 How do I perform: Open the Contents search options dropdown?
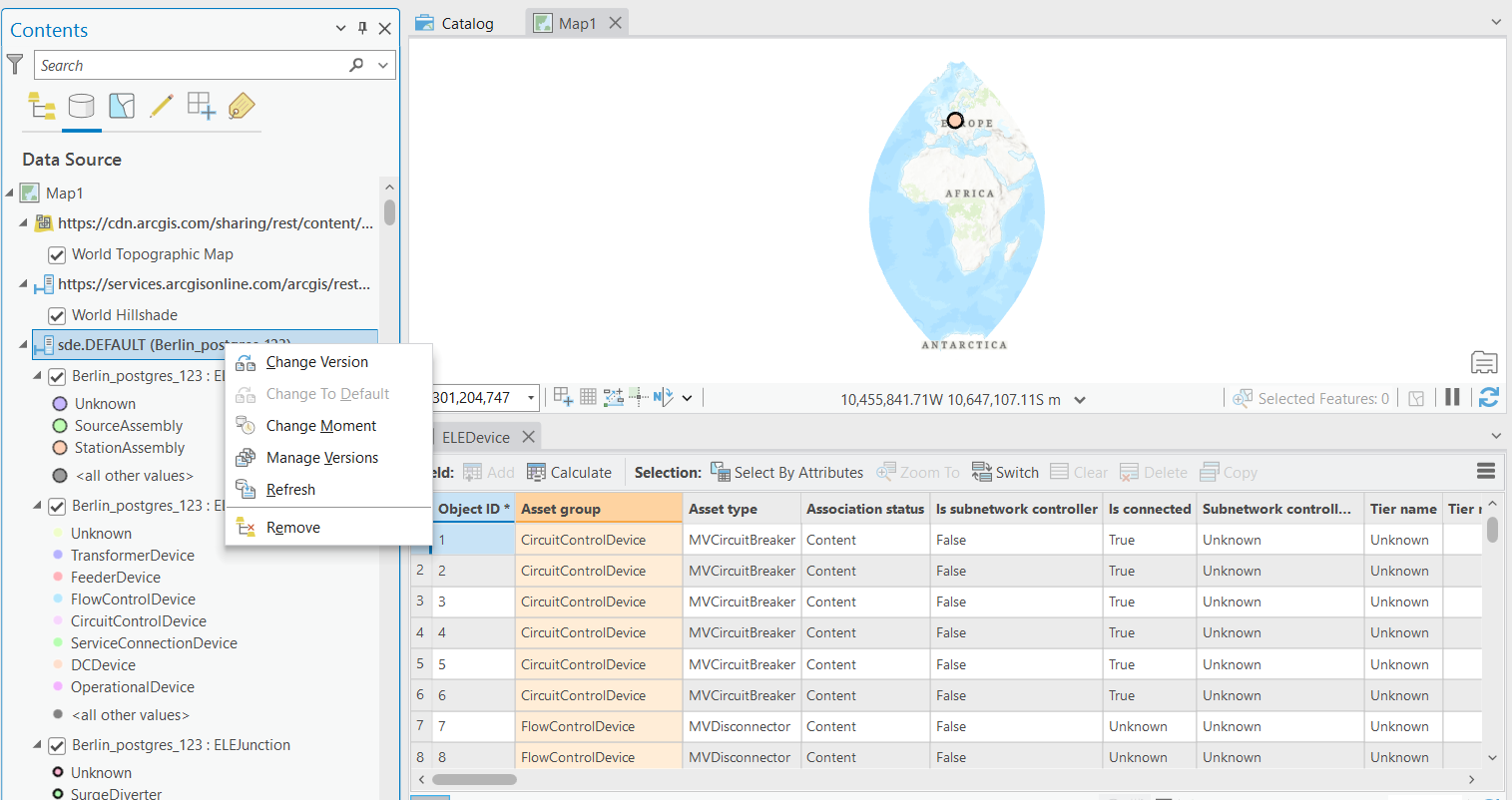click(383, 65)
